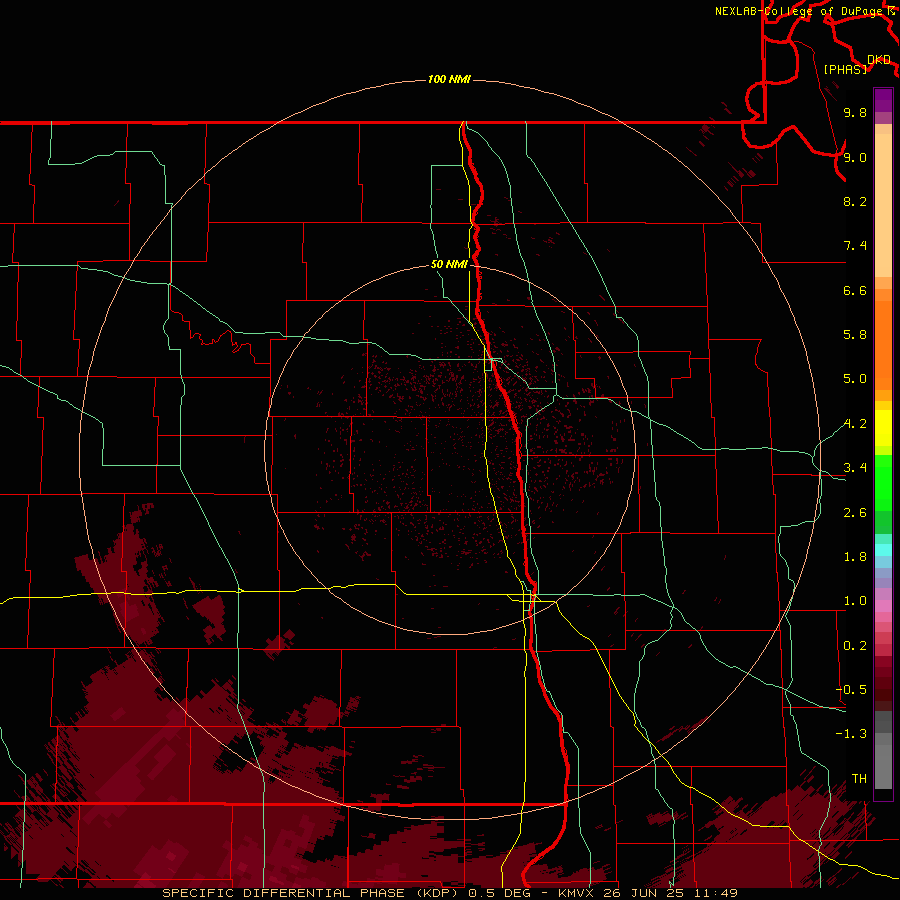Click the 50 NMI range ring label

point(449,265)
